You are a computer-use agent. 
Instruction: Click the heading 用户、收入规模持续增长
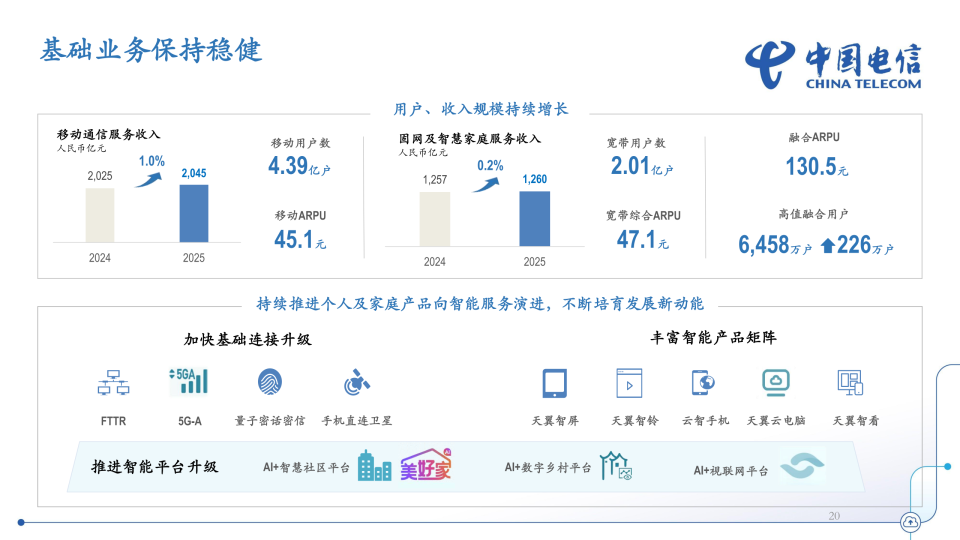click(481, 109)
